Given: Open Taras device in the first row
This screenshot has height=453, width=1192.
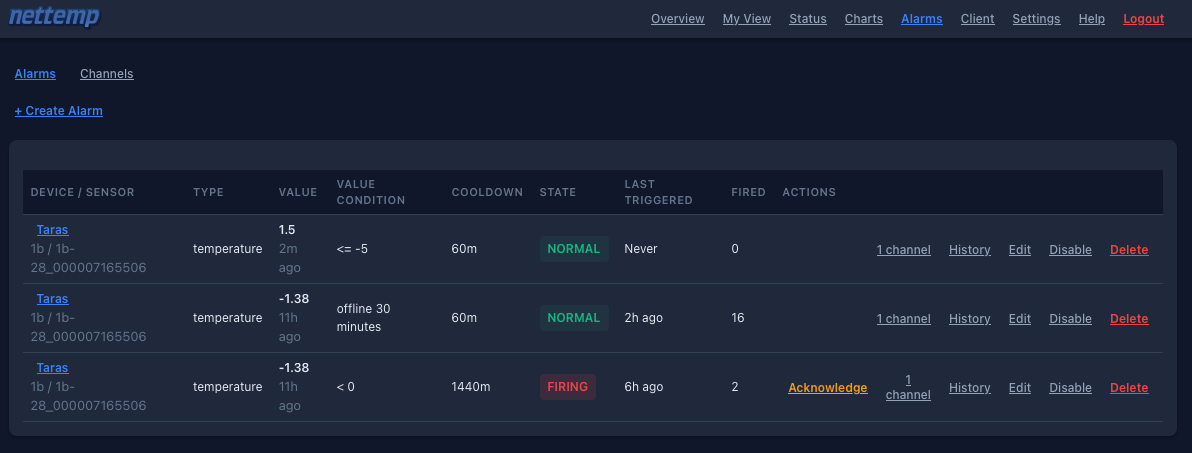Looking at the screenshot, I should [x=52, y=230].
